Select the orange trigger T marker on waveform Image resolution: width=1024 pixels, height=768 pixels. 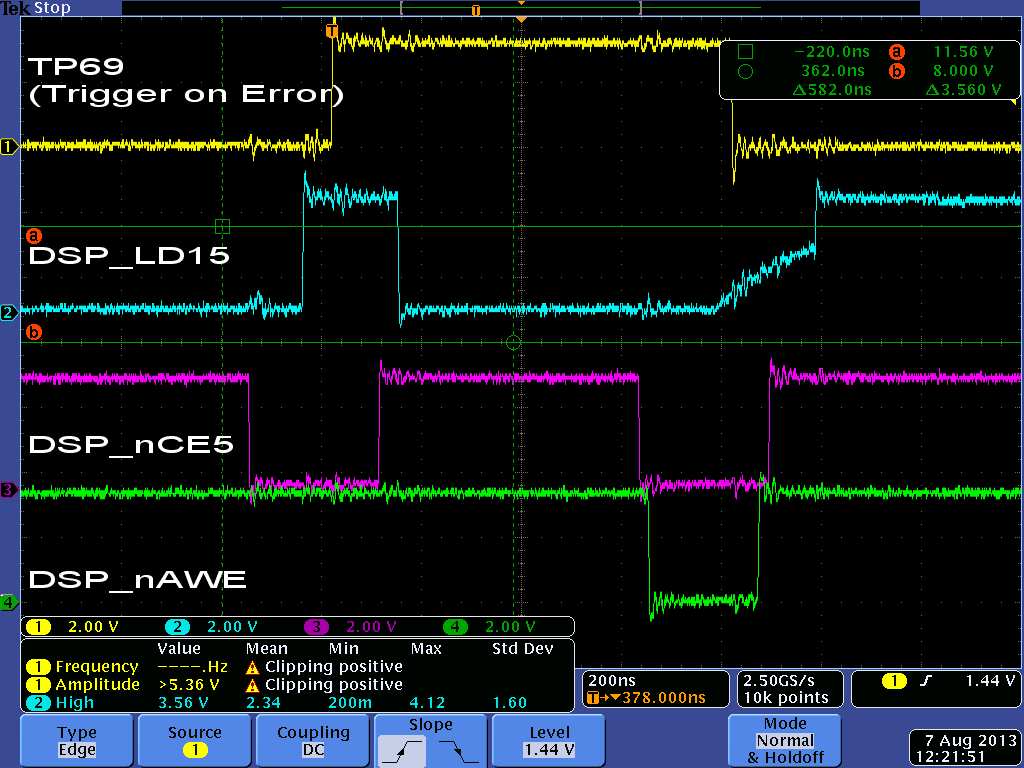pyautogui.click(x=331, y=31)
